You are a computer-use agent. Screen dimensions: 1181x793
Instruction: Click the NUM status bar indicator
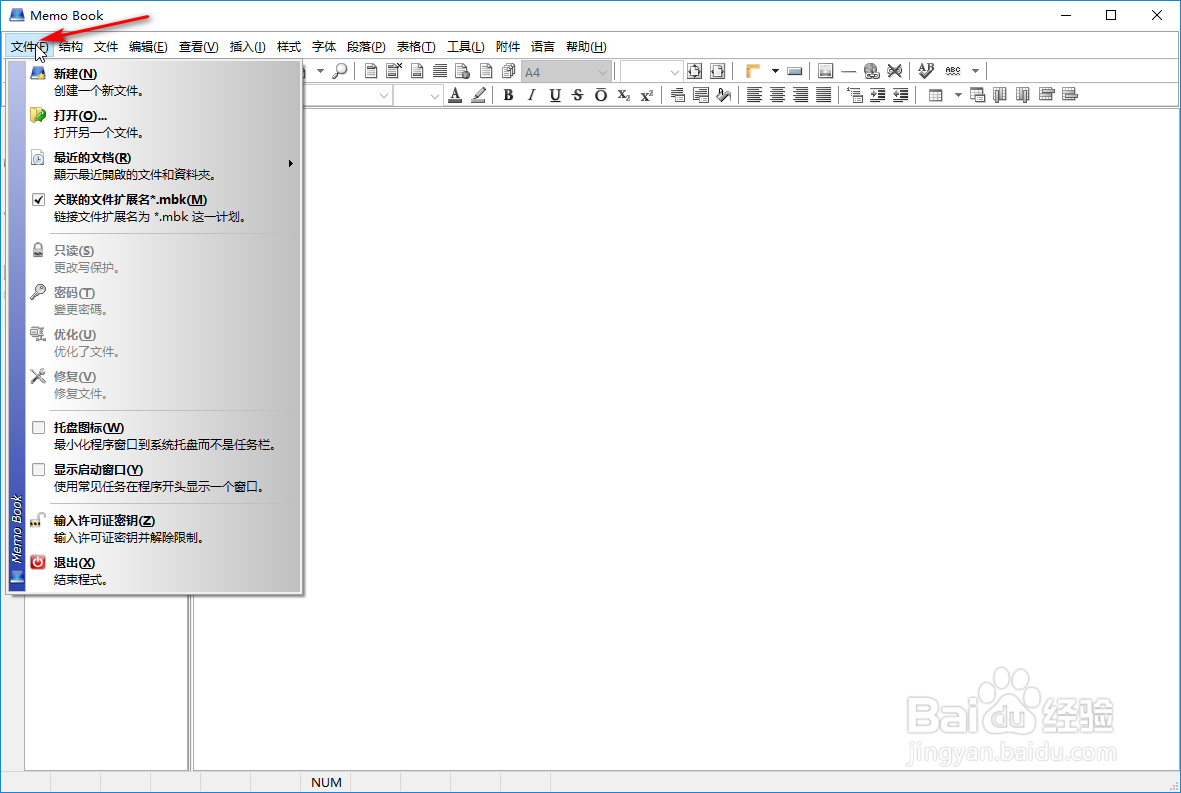point(326,782)
